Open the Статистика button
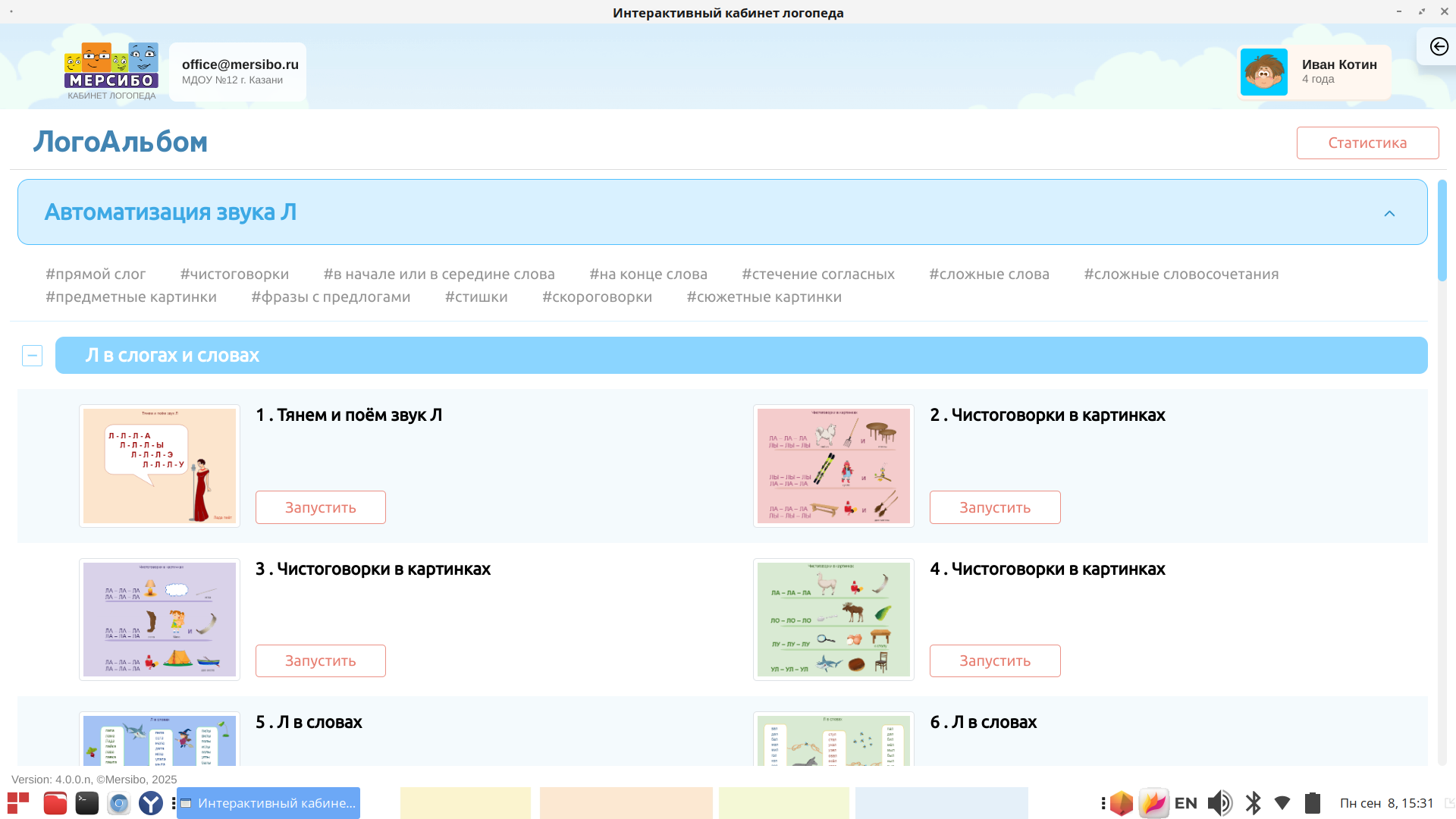Screen dimensions: 1456x819 click(x=1367, y=143)
